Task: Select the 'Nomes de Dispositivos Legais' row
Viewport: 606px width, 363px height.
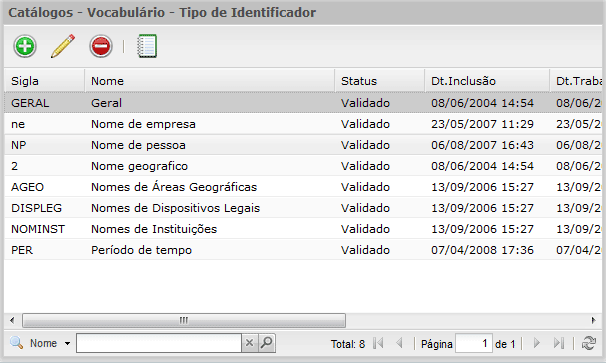Action: coord(303,208)
